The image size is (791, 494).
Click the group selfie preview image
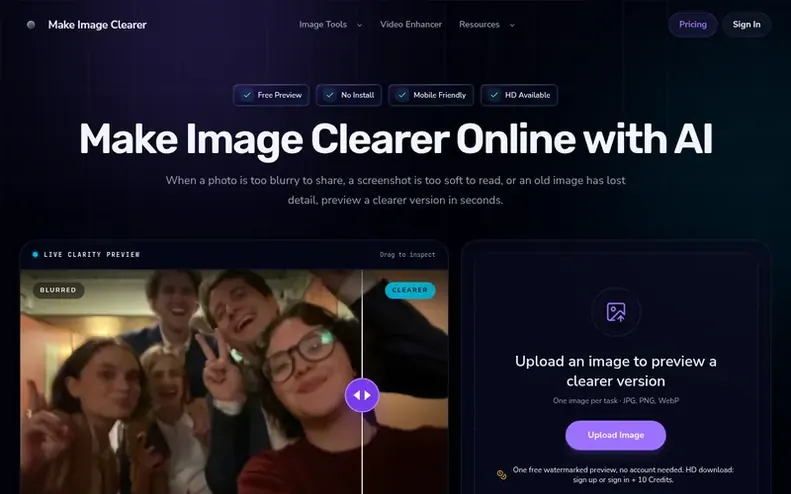(x=234, y=381)
